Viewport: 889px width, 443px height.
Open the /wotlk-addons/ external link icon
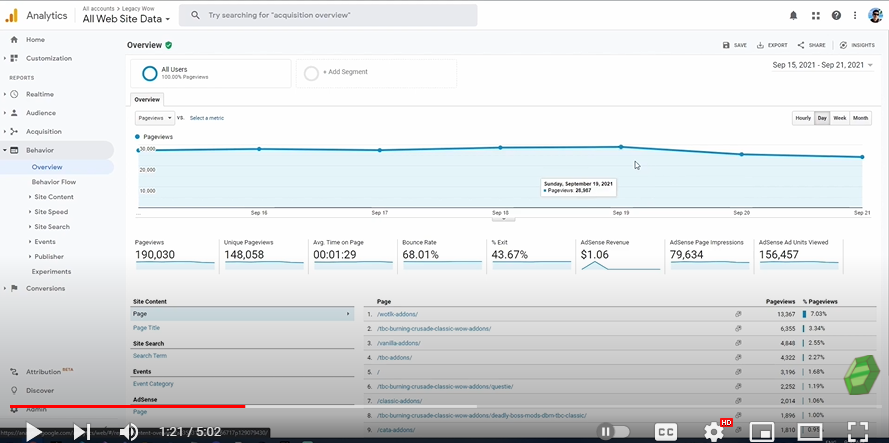[x=738, y=314]
